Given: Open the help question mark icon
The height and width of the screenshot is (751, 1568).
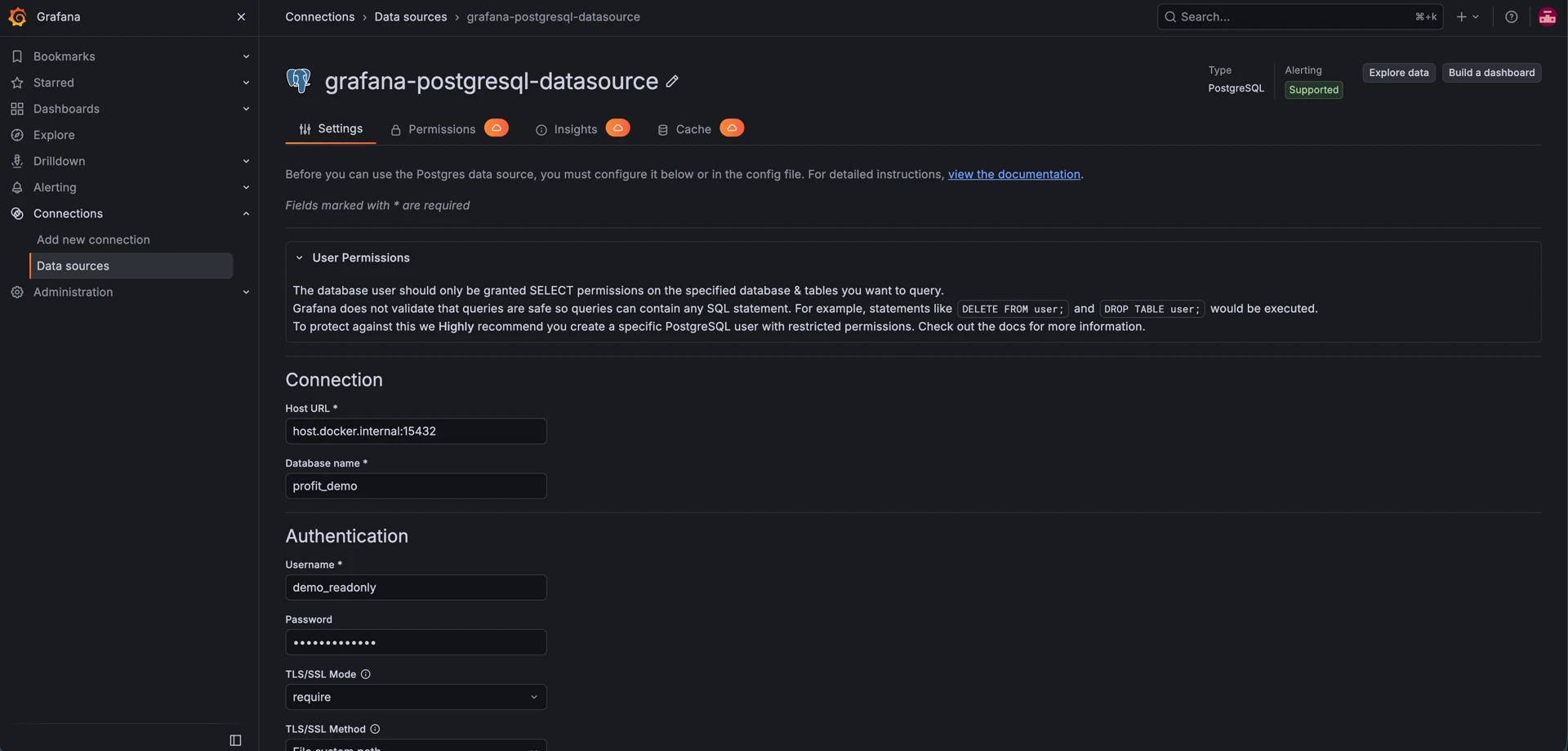Looking at the screenshot, I should click(x=1512, y=17).
